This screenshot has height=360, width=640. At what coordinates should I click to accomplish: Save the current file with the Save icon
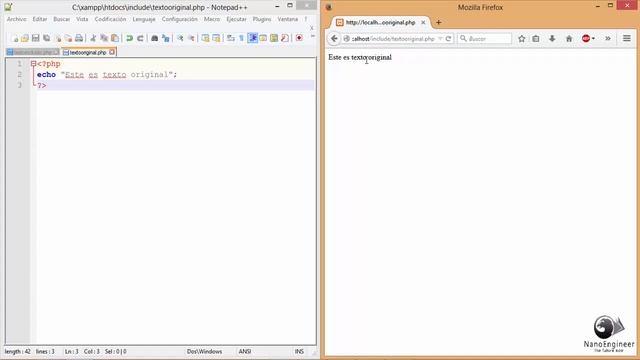pyautogui.click(x=36, y=38)
